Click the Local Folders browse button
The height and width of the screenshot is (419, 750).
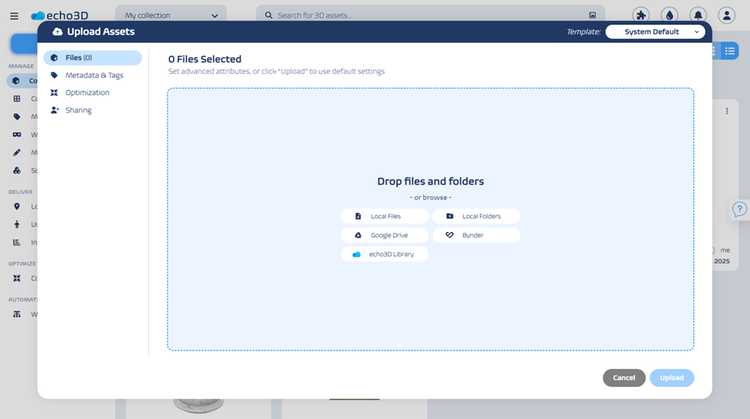[x=476, y=216]
